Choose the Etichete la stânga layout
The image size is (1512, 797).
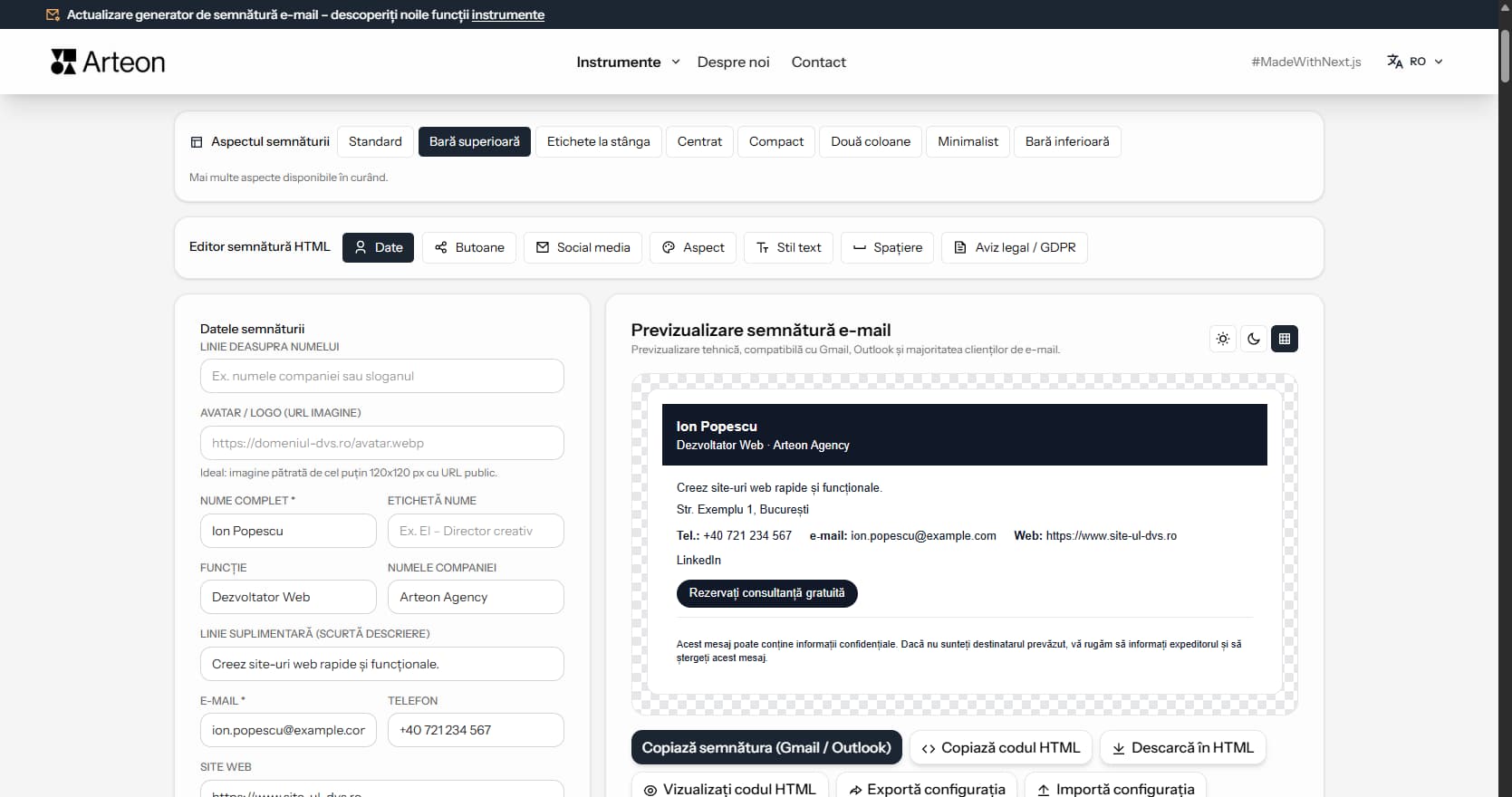(599, 141)
